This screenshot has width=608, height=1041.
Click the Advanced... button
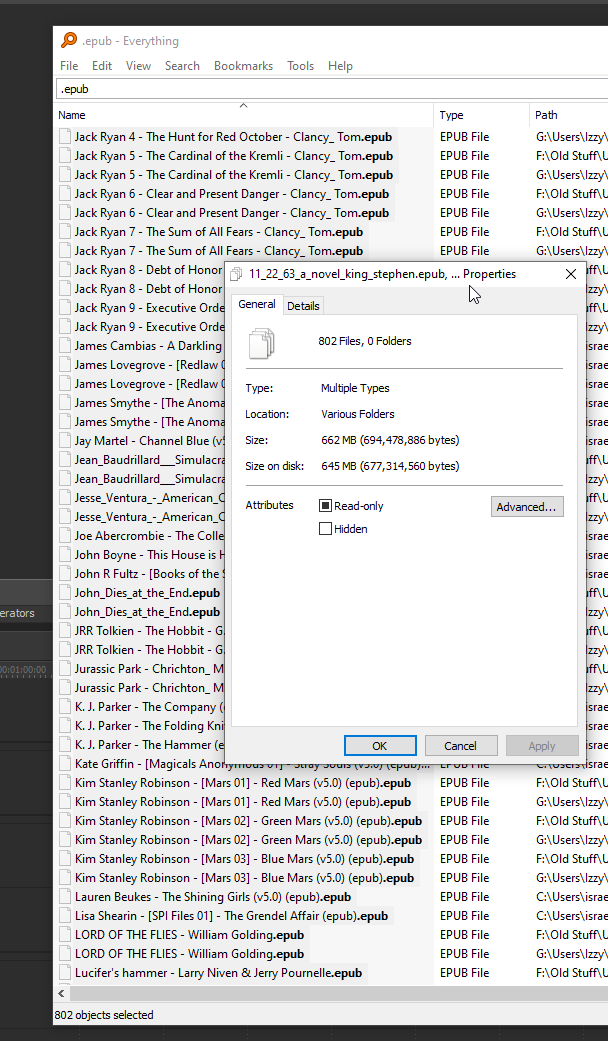527,507
